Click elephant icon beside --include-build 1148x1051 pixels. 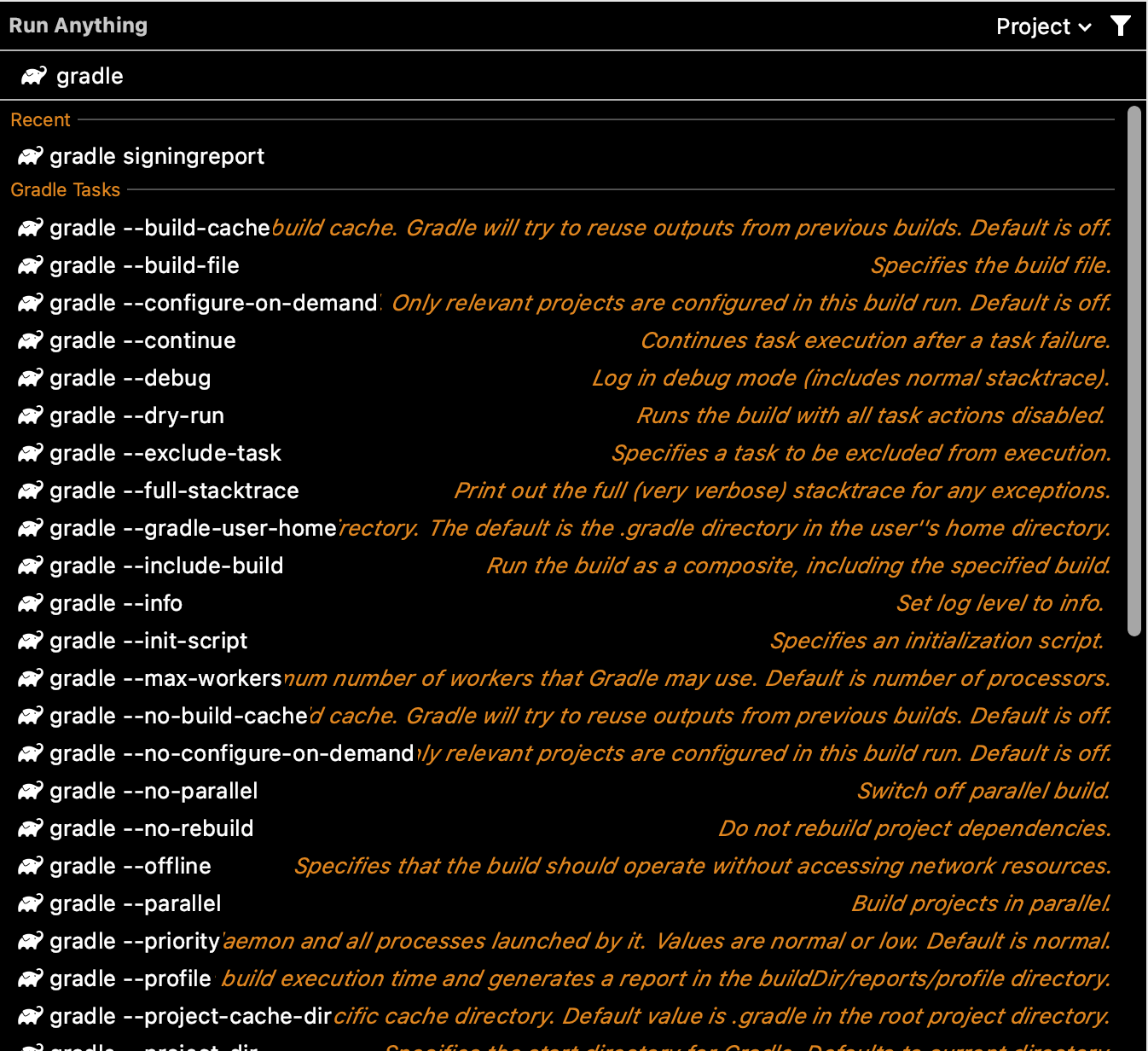pos(31,566)
